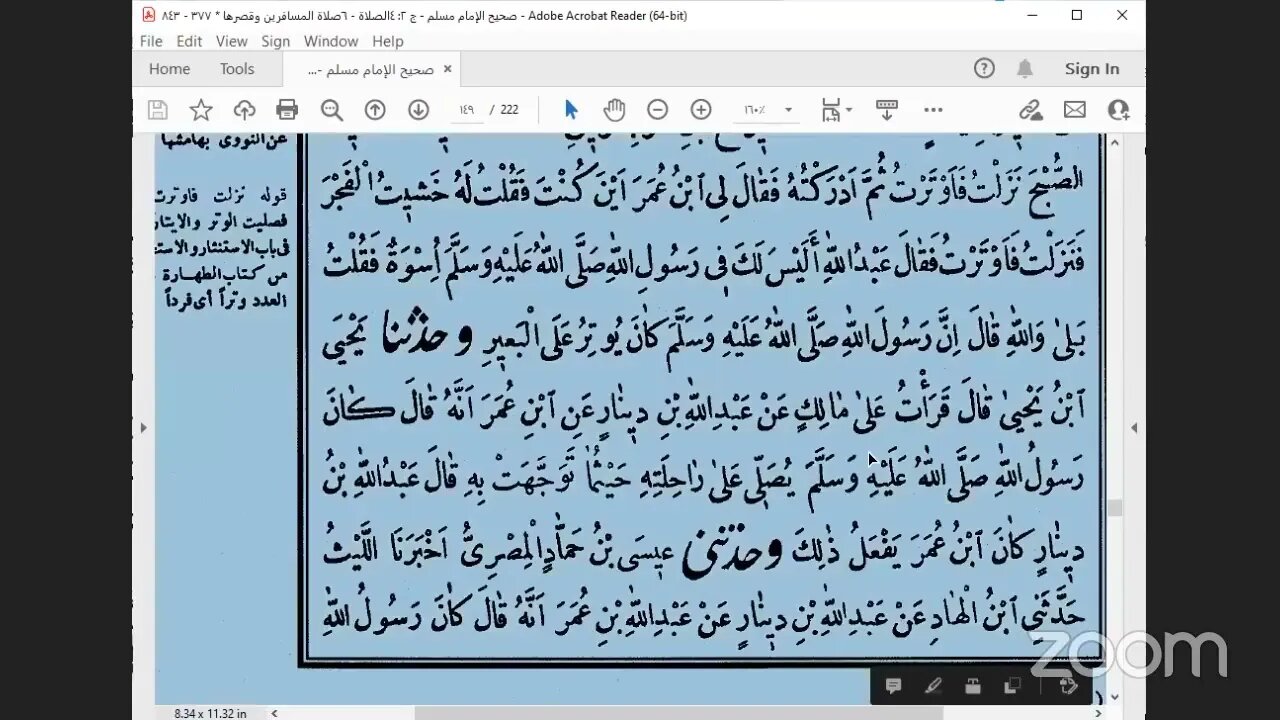Switch to the Home tab
This screenshot has width=1280, height=720.
coord(169,69)
